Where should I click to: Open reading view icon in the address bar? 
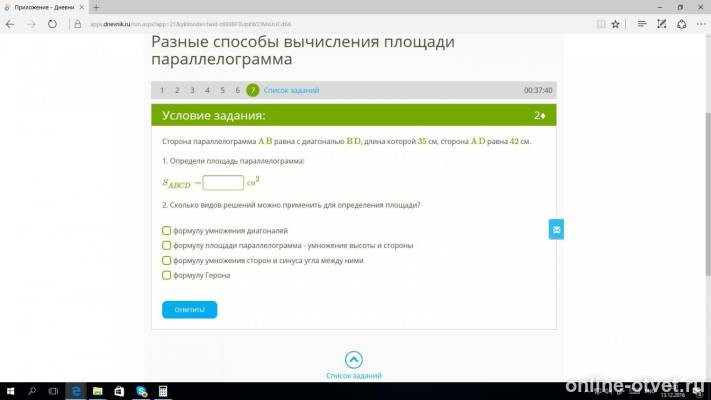click(x=601, y=24)
